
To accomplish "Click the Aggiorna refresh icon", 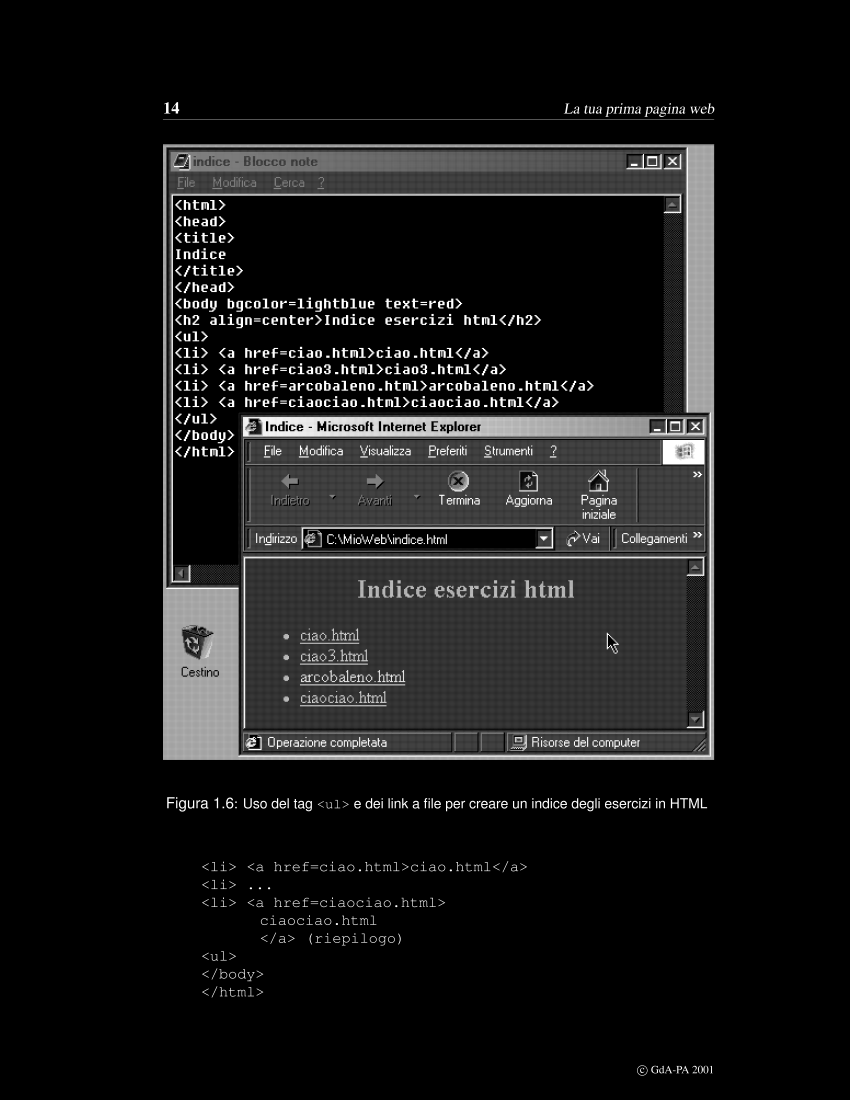I will click(529, 481).
